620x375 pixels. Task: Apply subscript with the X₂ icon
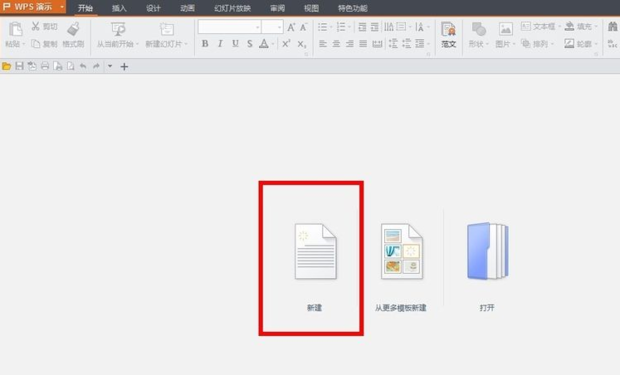(x=302, y=44)
